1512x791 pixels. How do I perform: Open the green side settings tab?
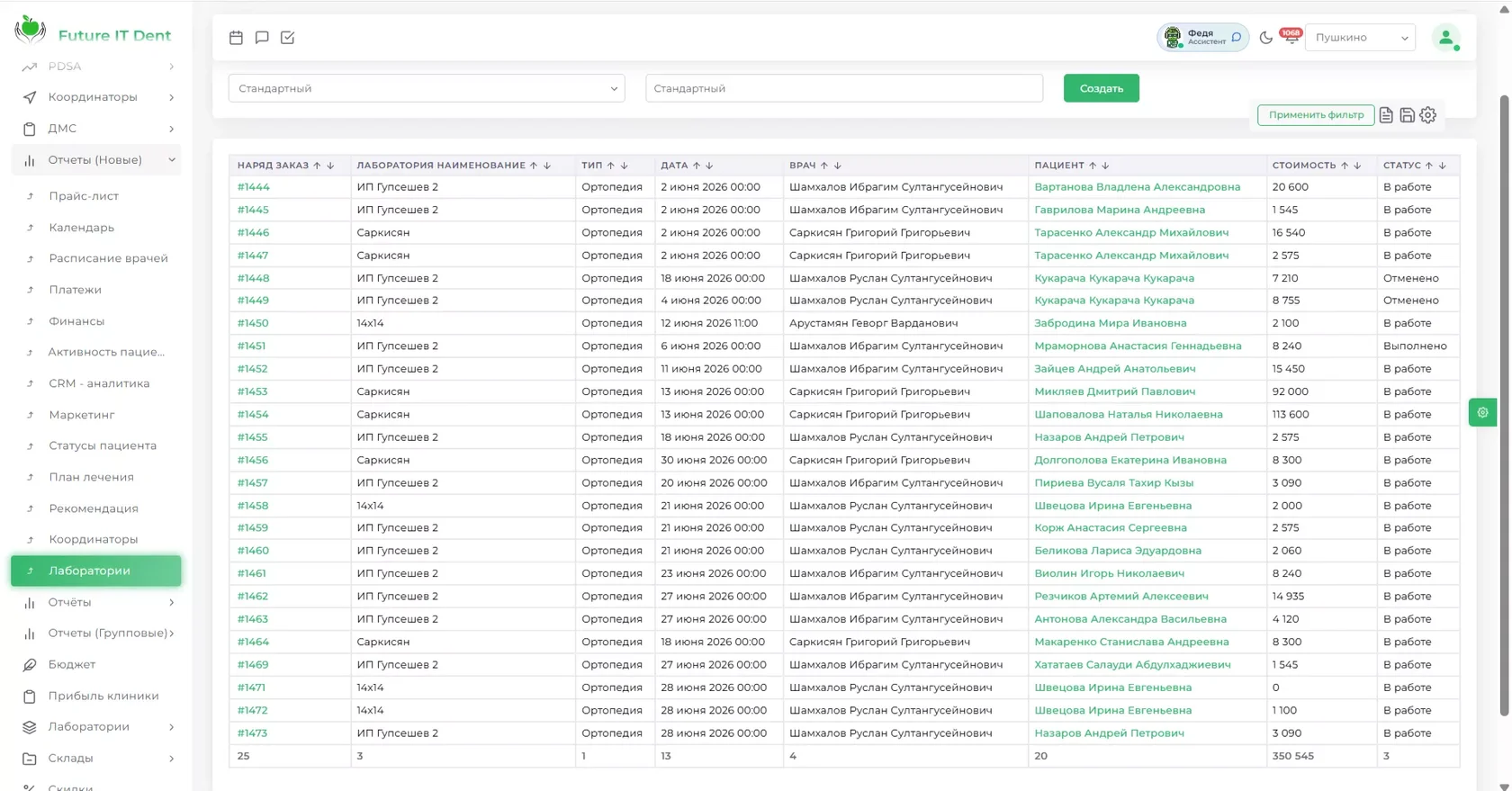[1482, 412]
